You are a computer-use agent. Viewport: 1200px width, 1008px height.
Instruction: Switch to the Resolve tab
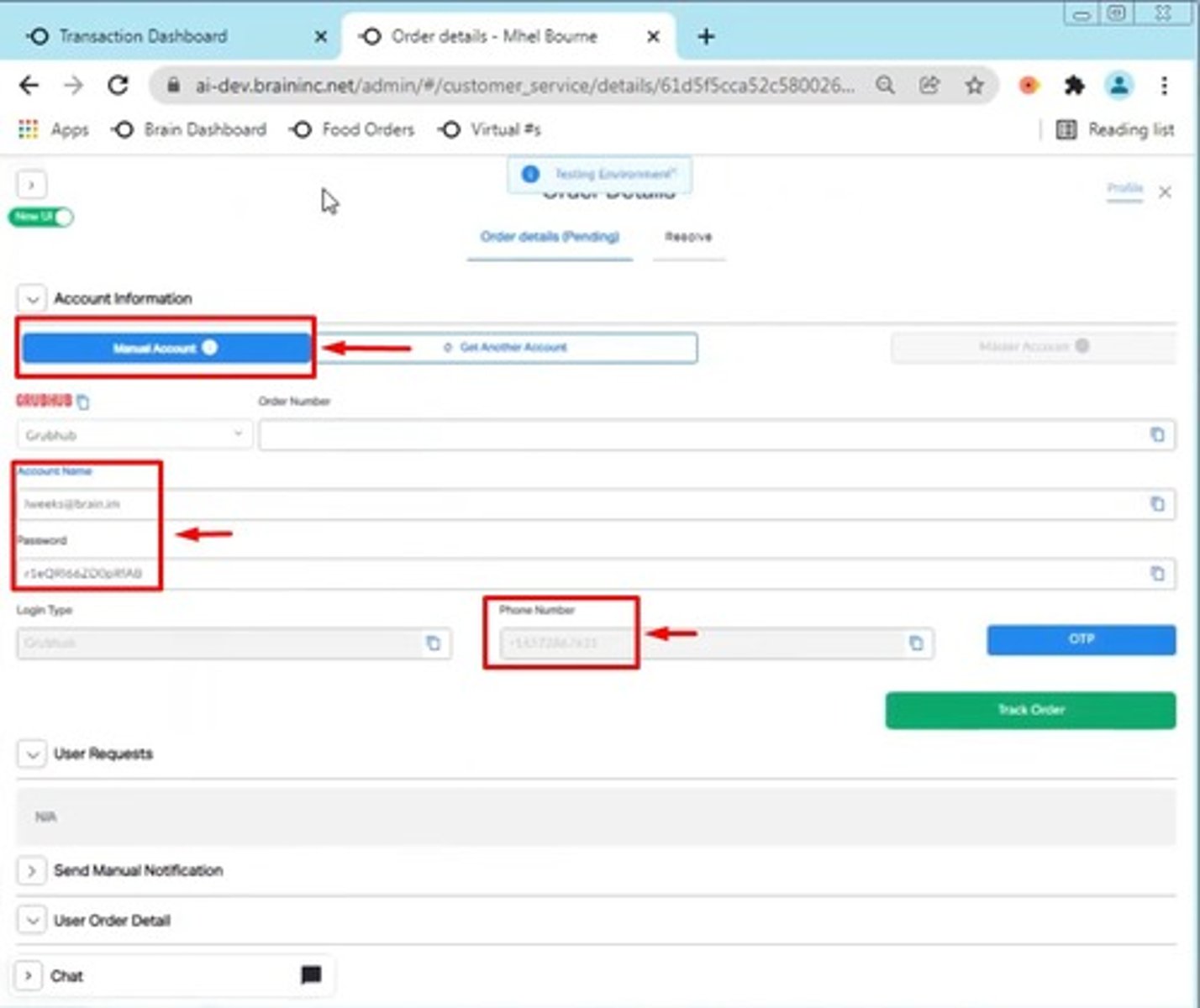coord(688,237)
